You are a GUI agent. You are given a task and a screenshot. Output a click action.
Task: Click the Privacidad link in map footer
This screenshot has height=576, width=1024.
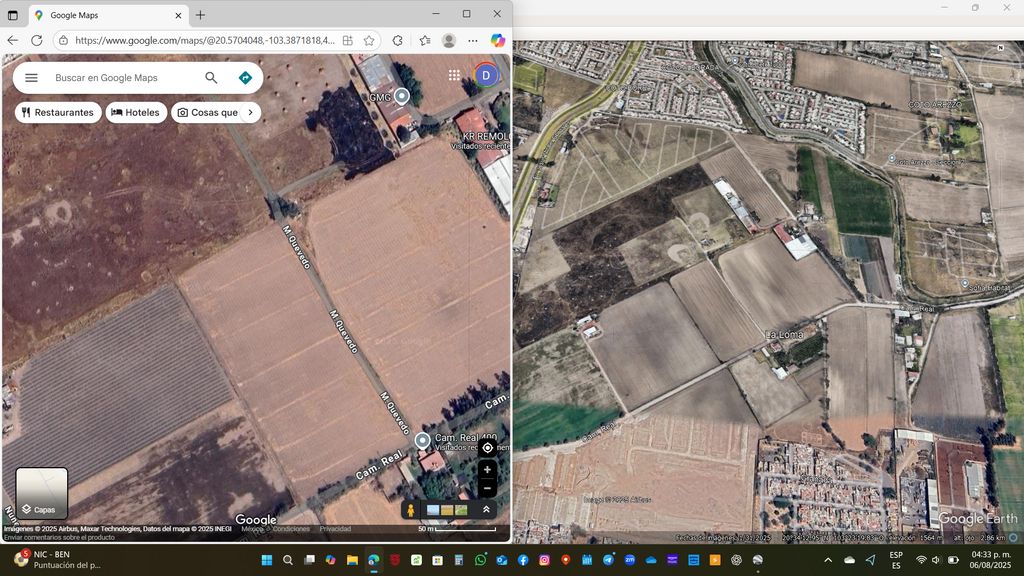point(335,529)
